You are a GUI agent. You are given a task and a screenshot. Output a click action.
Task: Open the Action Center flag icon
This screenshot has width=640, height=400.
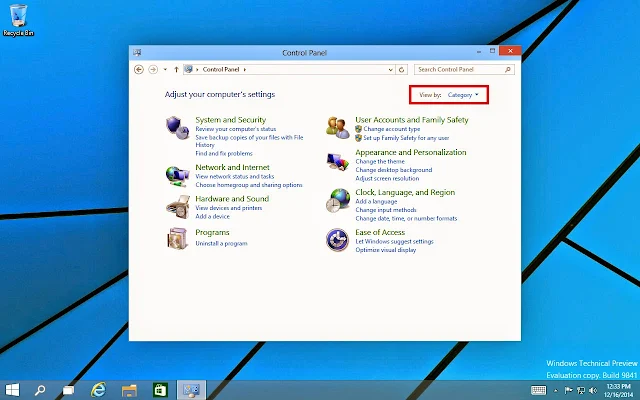point(568,391)
